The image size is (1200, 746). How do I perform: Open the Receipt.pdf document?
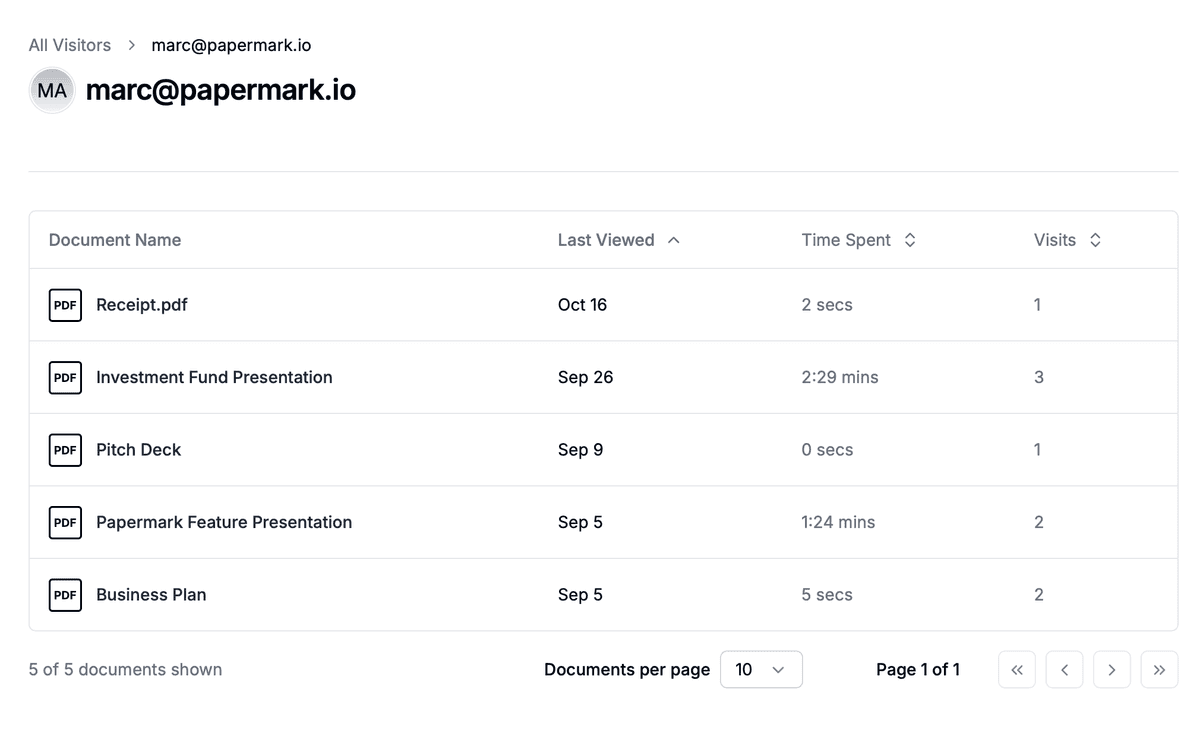click(x=141, y=305)
